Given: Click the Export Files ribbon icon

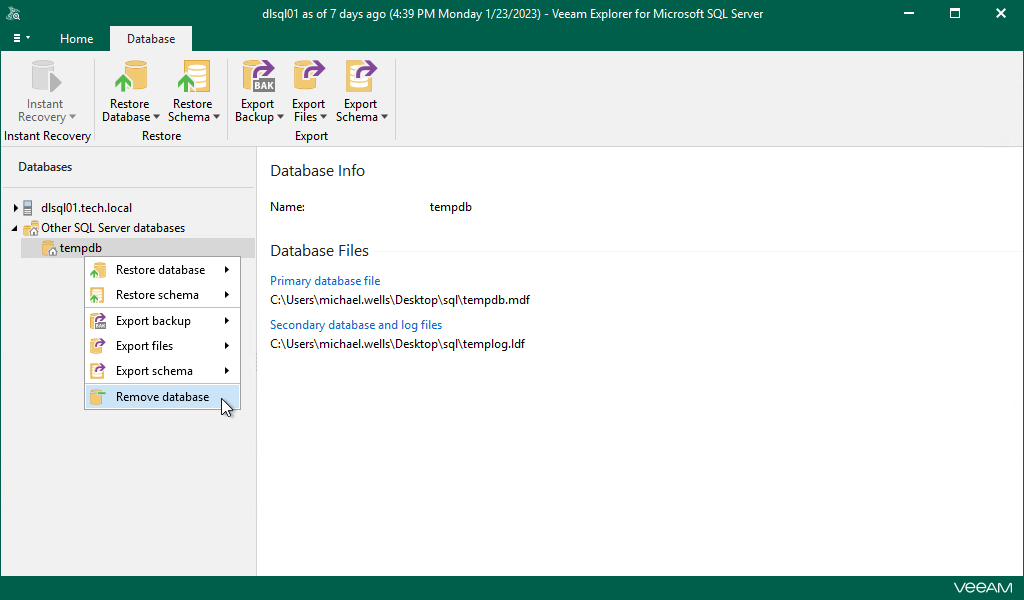Looking at the screenshot, I should (x=309, y=76).
